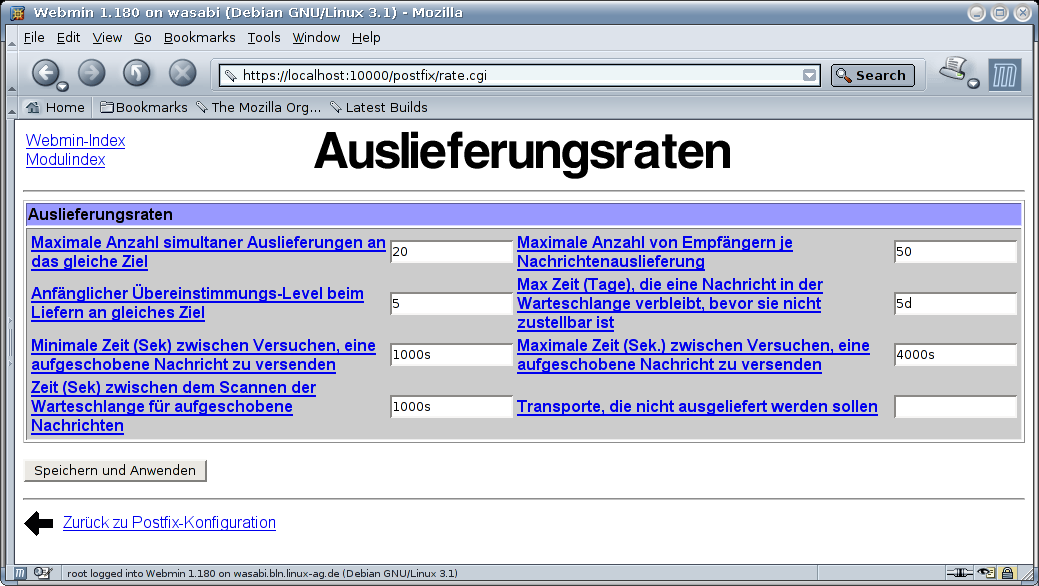Click the Navigator icon in status bar

click(20, 573)
